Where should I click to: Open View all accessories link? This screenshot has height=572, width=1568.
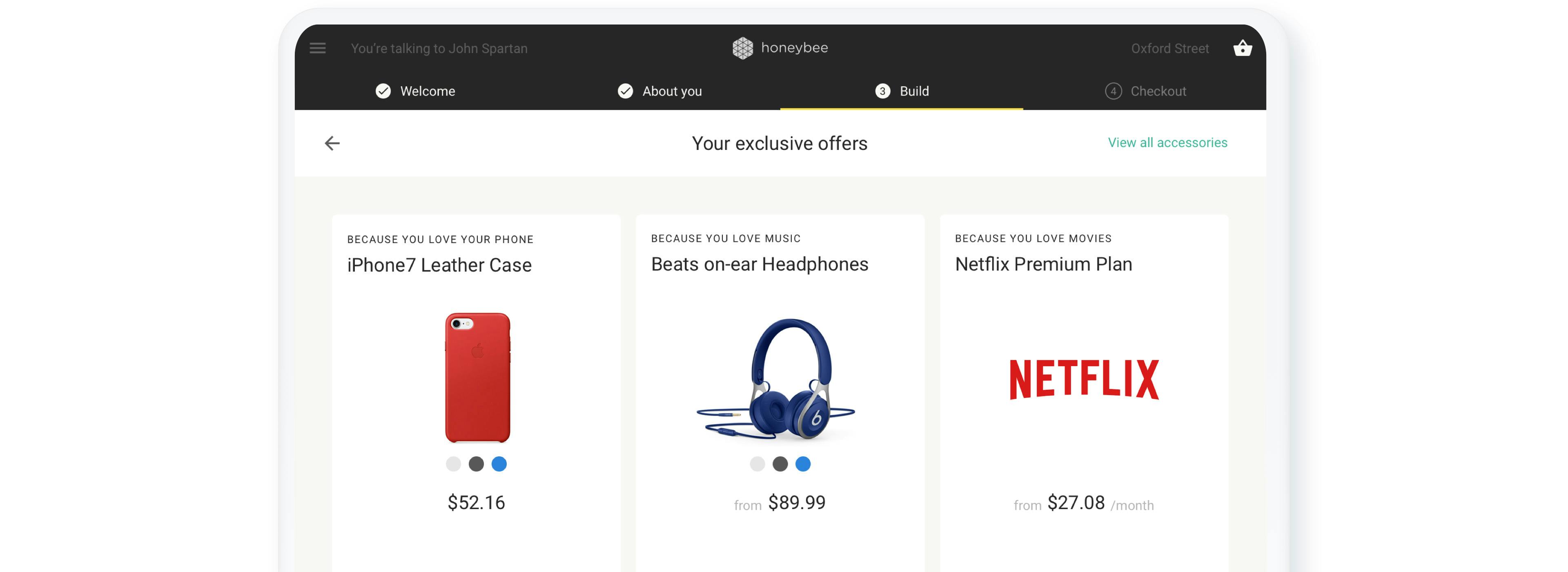point(1167,143)
